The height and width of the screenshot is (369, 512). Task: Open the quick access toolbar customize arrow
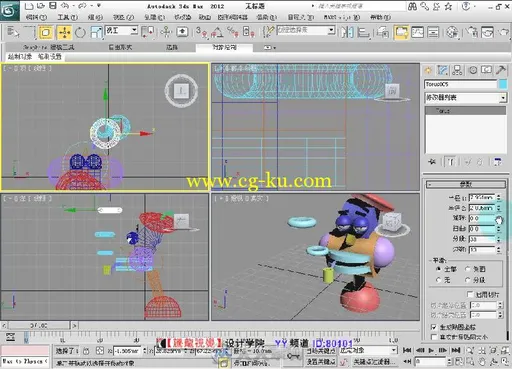tap(99, 6)
